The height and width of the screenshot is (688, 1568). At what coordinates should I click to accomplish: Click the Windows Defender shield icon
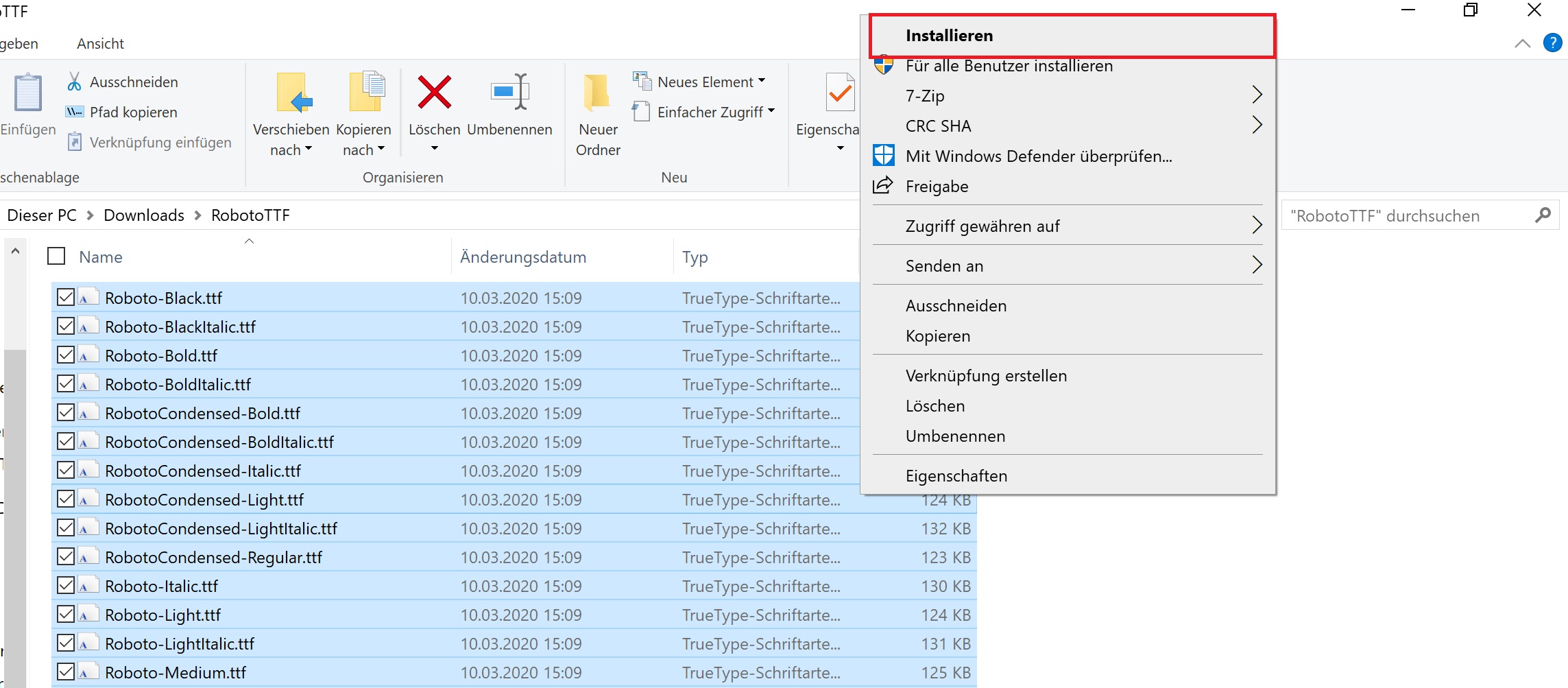pos(883,155)
